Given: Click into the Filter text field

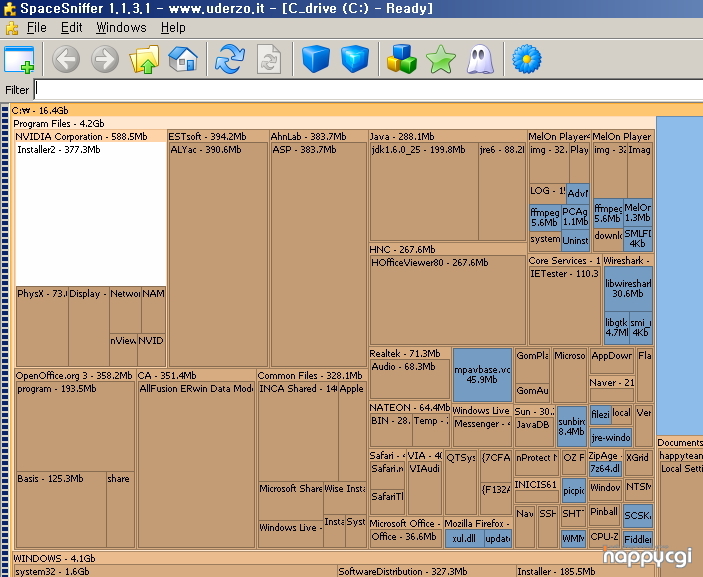Looking at the screenshot, I should (x=369, y=90).
